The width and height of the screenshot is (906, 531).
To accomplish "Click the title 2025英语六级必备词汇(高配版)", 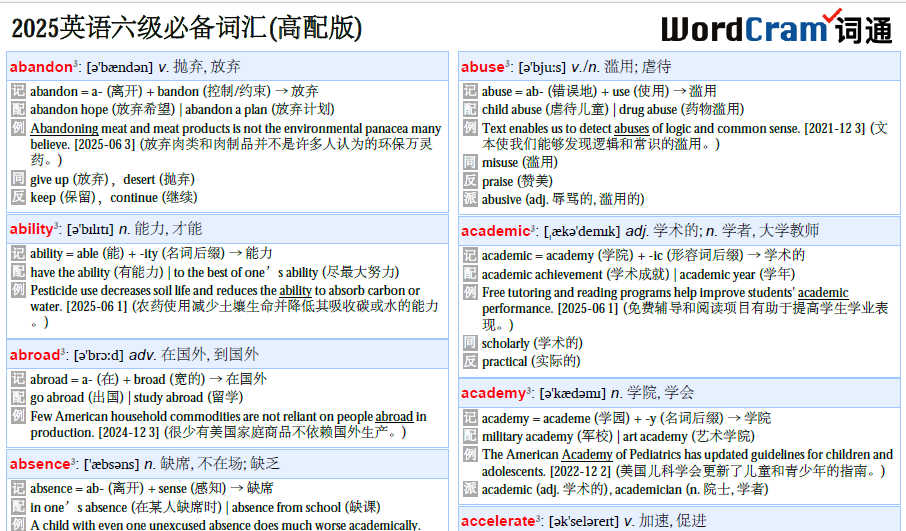I will [x=187, y=27].
